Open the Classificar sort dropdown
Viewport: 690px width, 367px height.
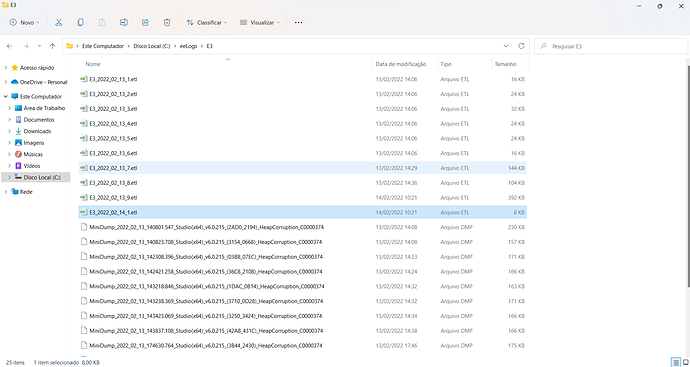(x=207, y=22)
